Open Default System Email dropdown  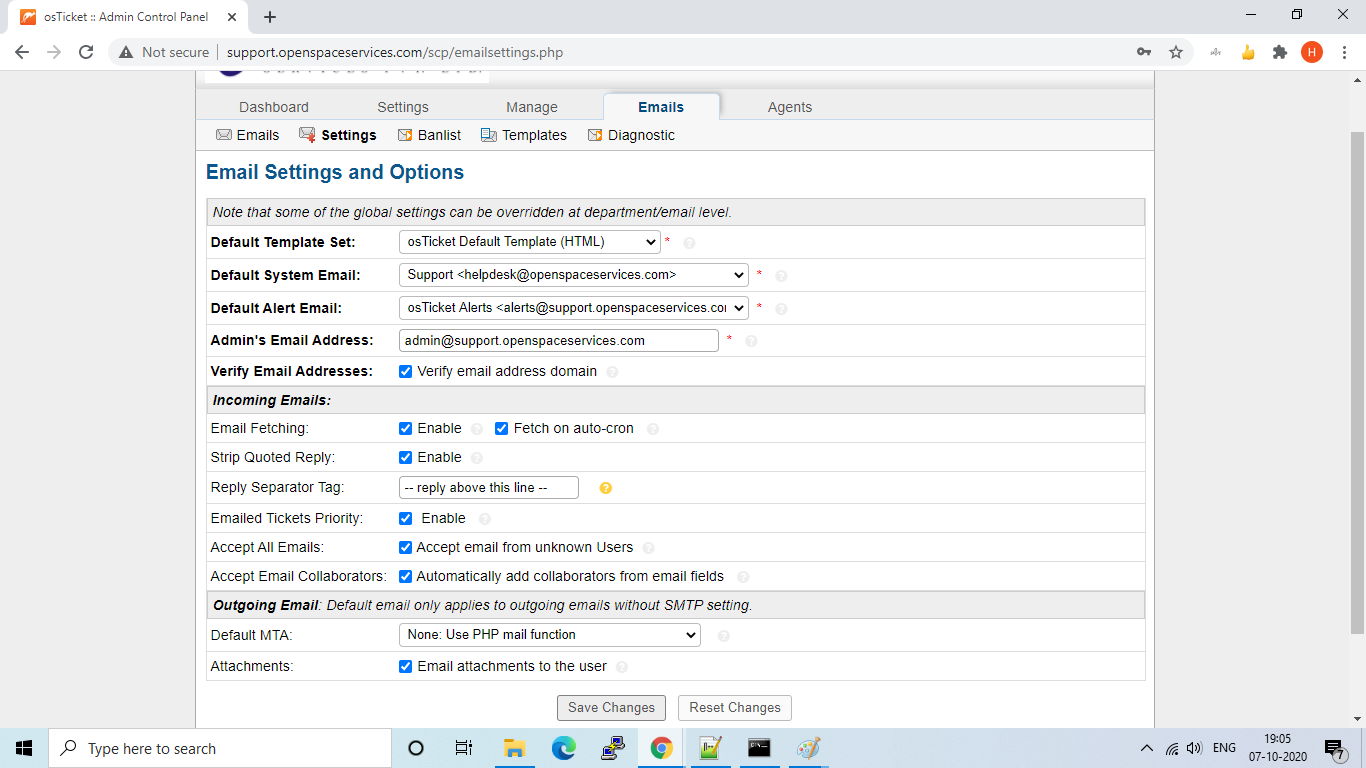pyautogui.click(x=573, y=274)
